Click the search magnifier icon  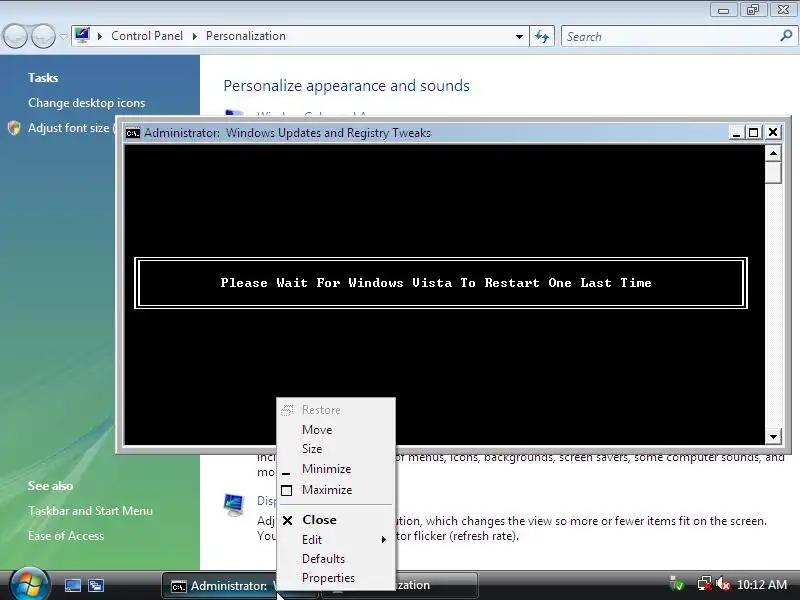786,36
